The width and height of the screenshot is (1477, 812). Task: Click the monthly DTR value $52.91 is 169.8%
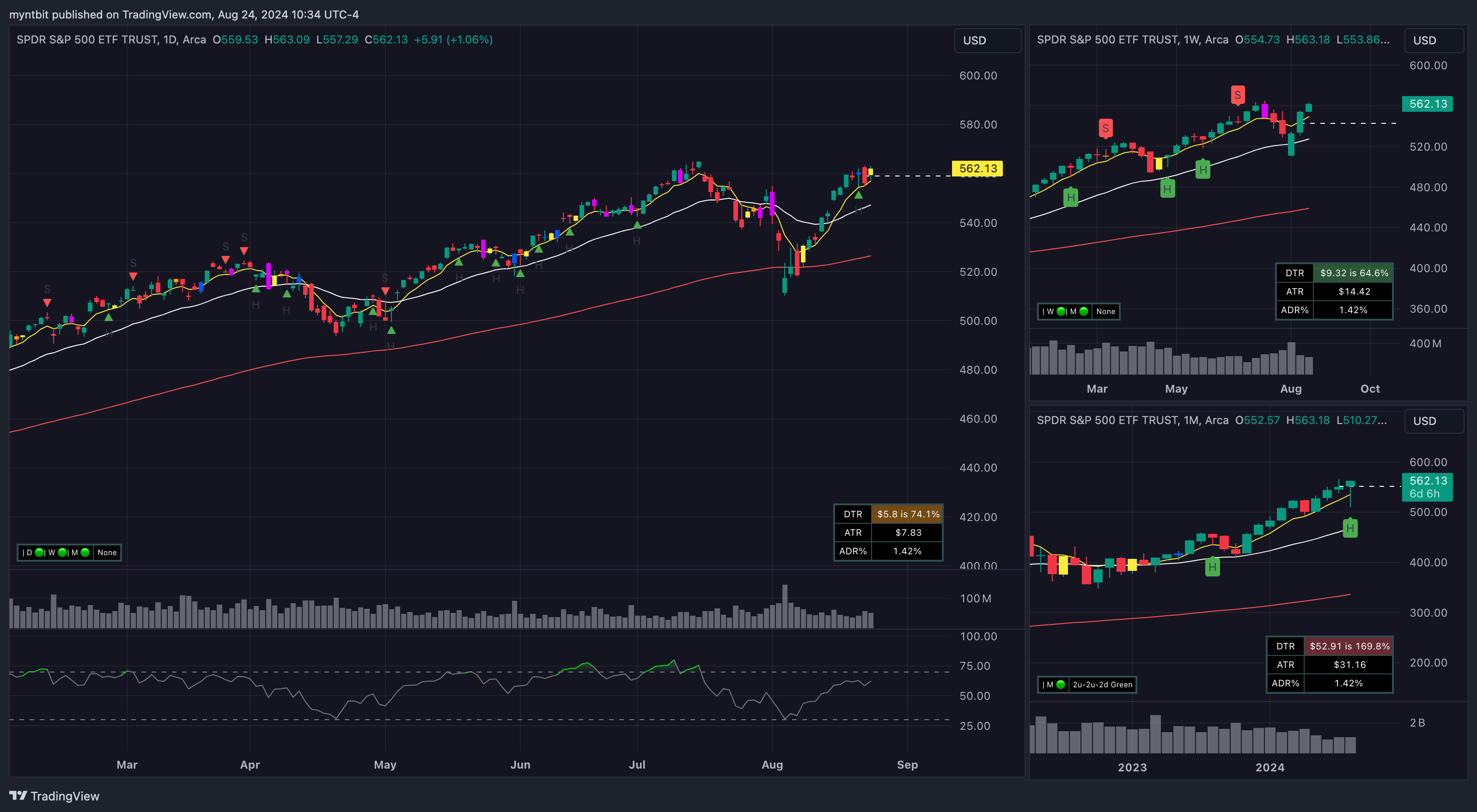(1349, 646)
